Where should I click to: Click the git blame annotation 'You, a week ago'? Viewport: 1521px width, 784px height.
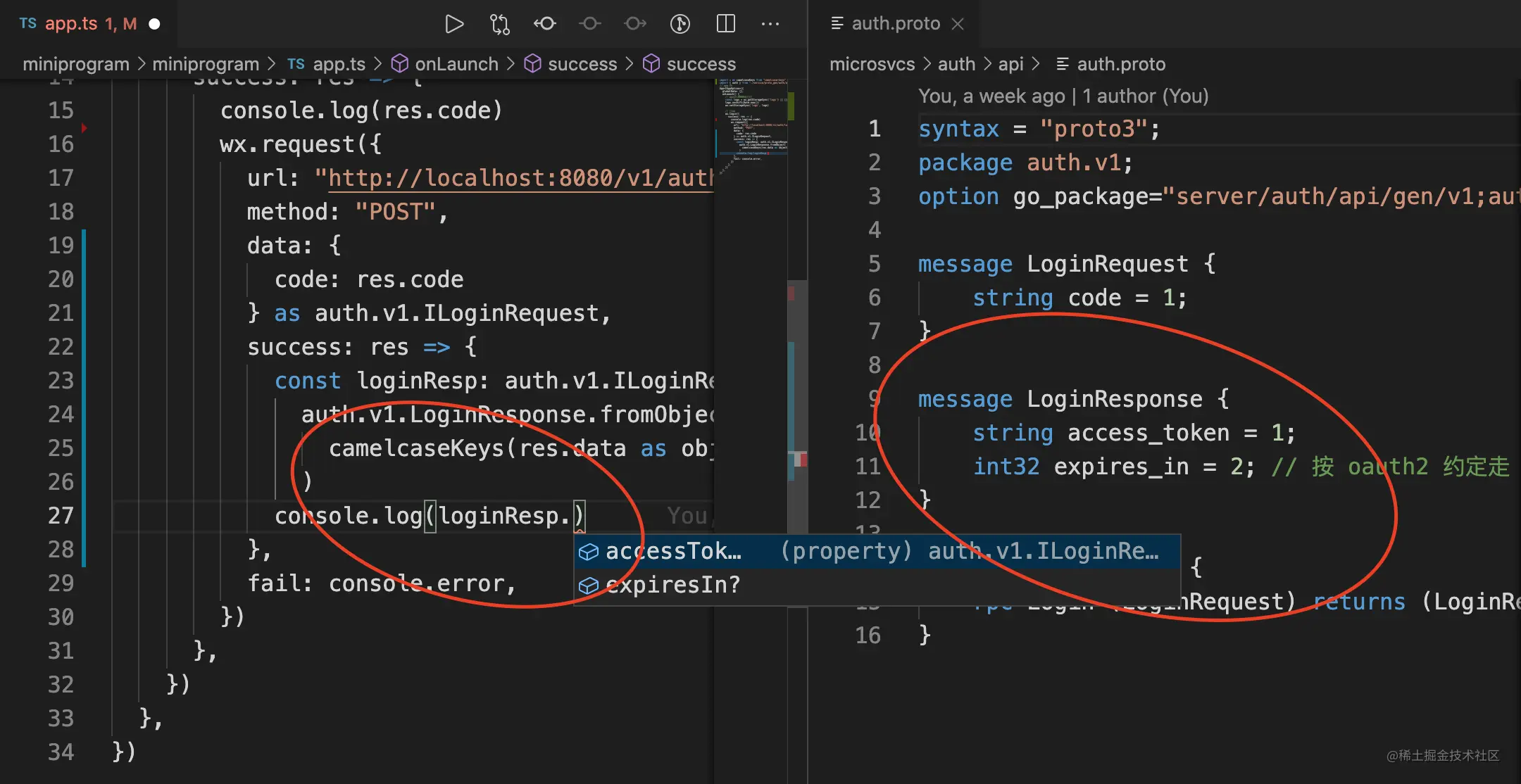tap(1063, 96)
